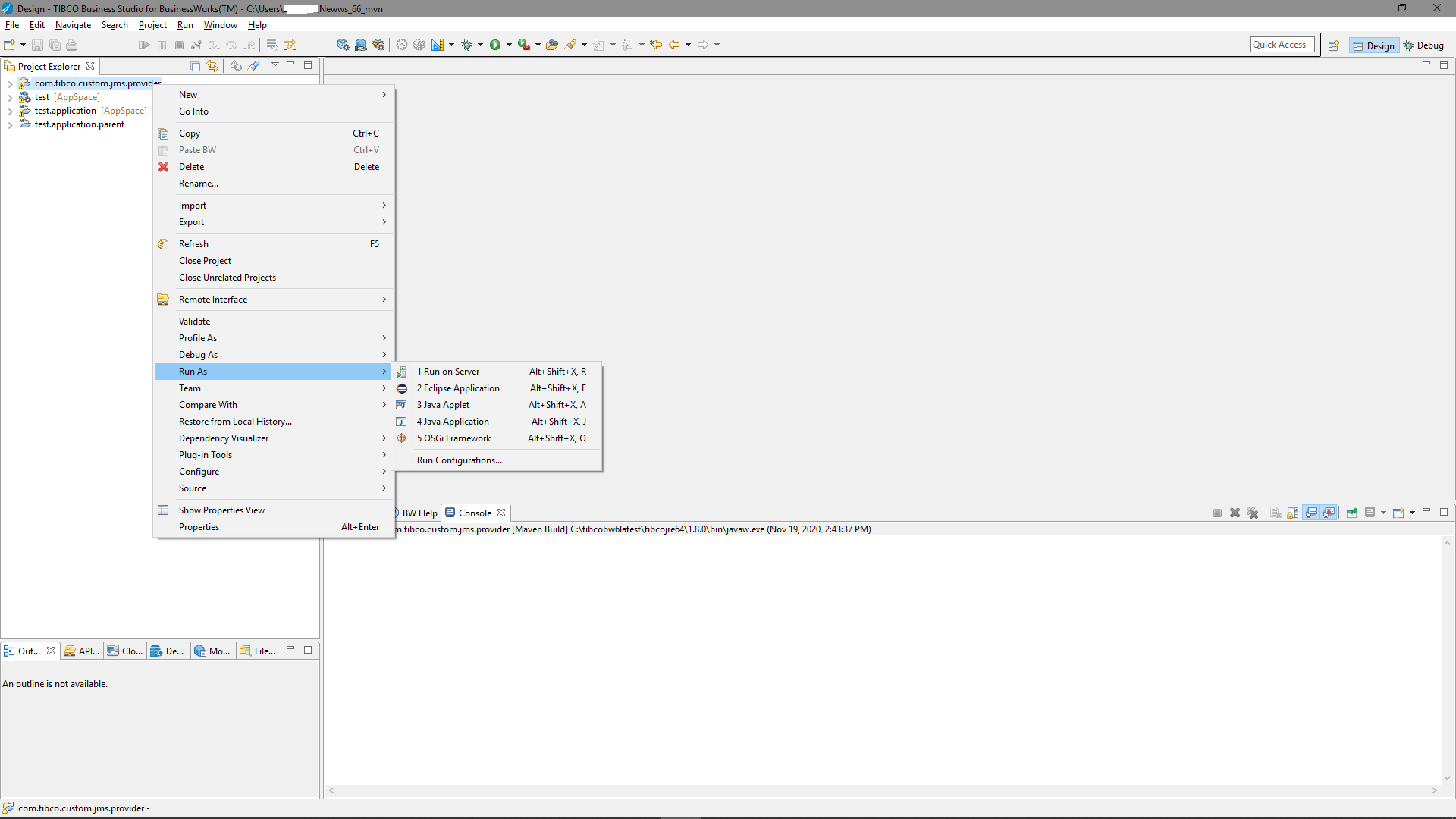Click the Console horizontal scrollbar
The height and width of the screenshot is (819, 1456).
(x=883, y=790)
